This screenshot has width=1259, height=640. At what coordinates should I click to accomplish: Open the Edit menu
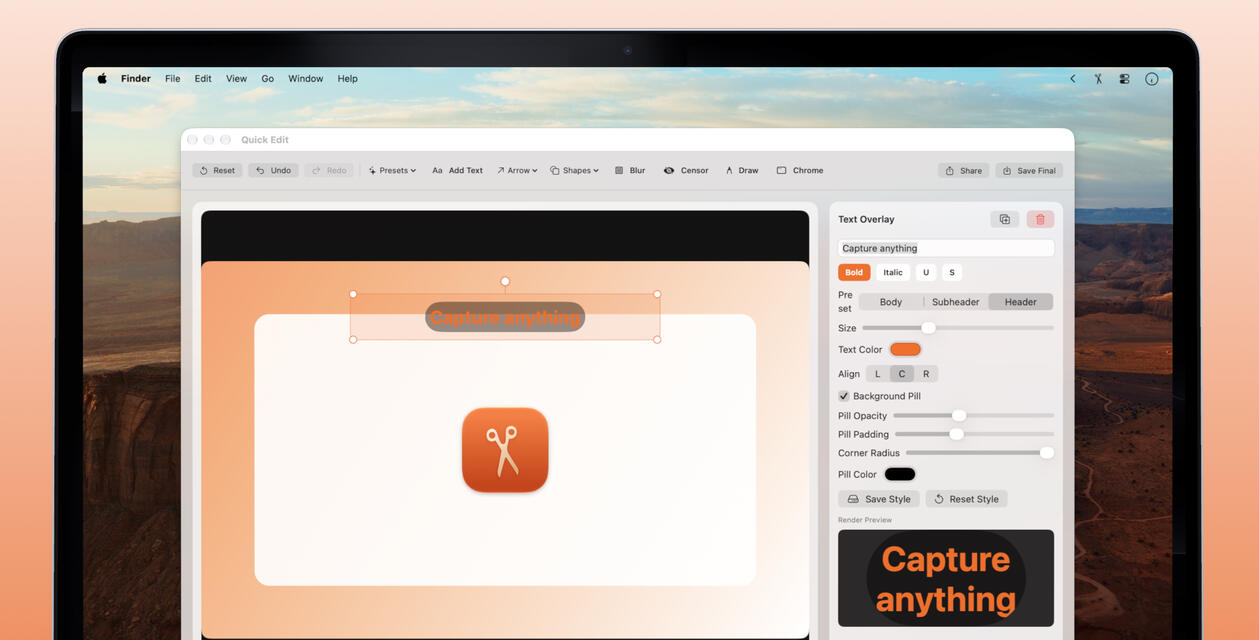click(x=203, y=79)
